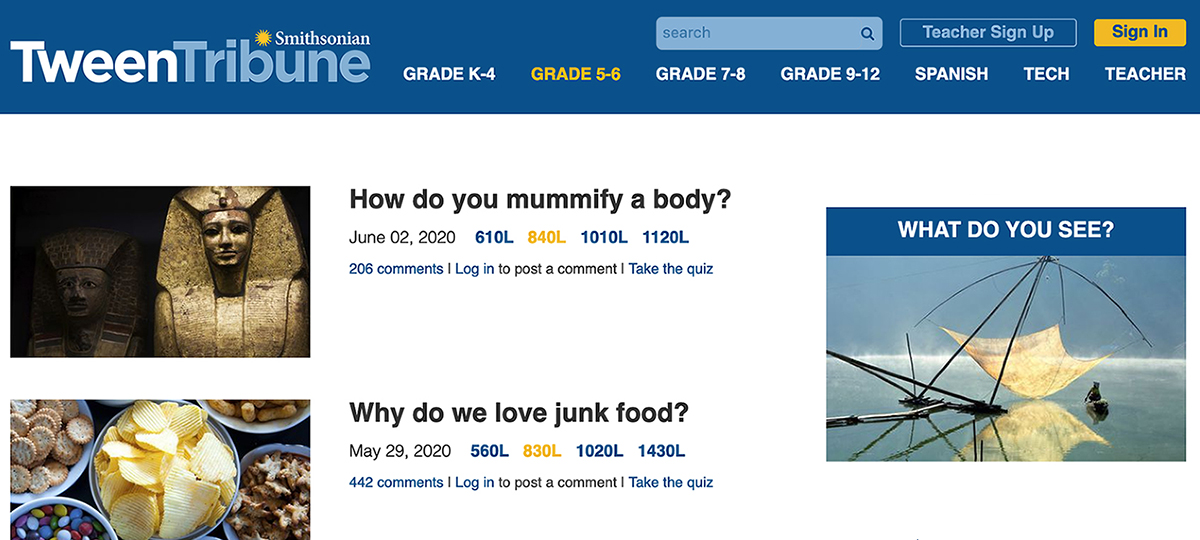Image resolution: width=1200 pixels, height=540 pixels.
Task: Choose 1120L Lexile for mummy article
Action: pos(665,238)
